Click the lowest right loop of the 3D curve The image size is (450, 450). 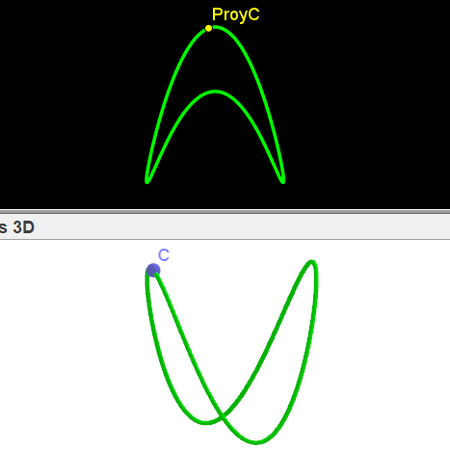pos(256,442)
